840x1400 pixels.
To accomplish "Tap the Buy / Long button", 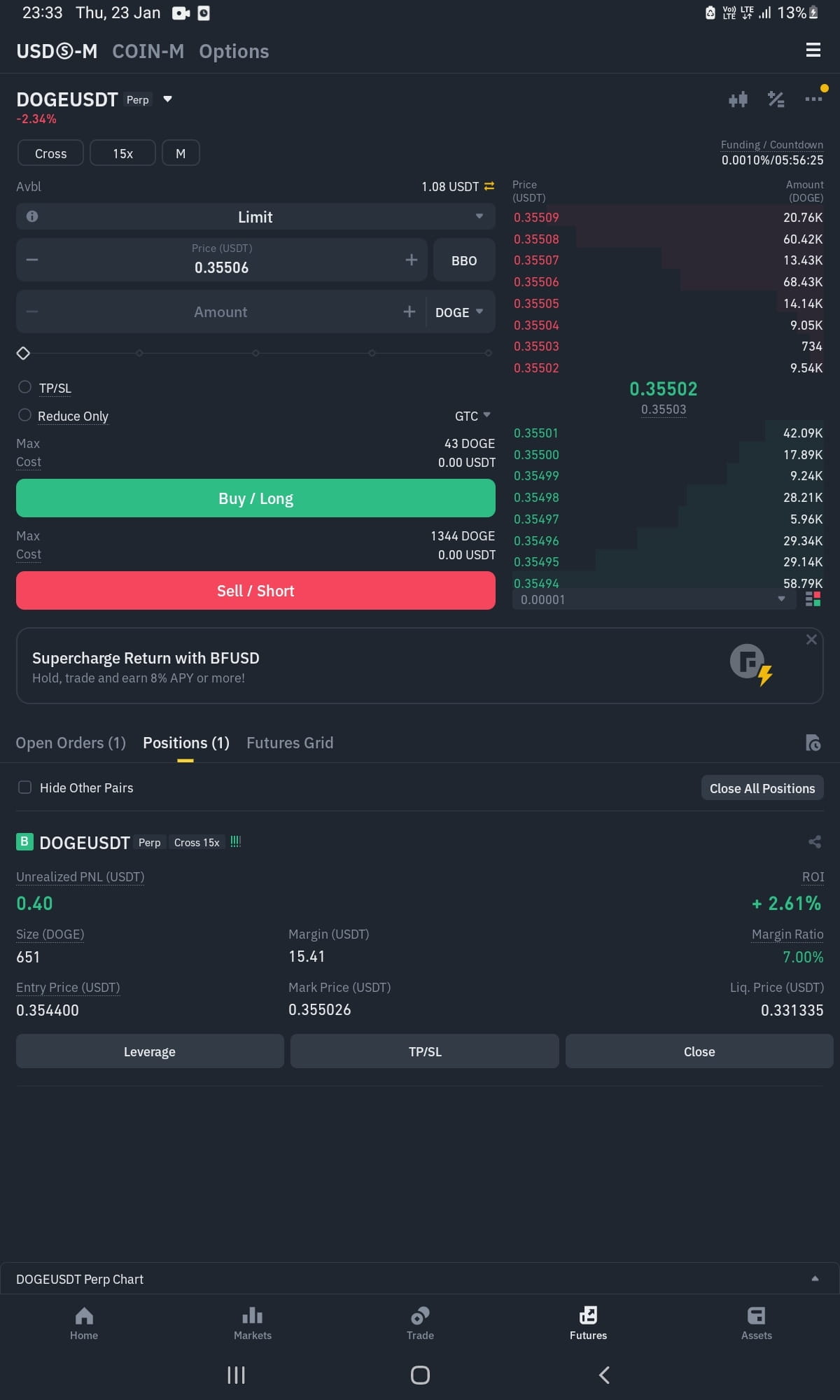I will click(255, 498).
